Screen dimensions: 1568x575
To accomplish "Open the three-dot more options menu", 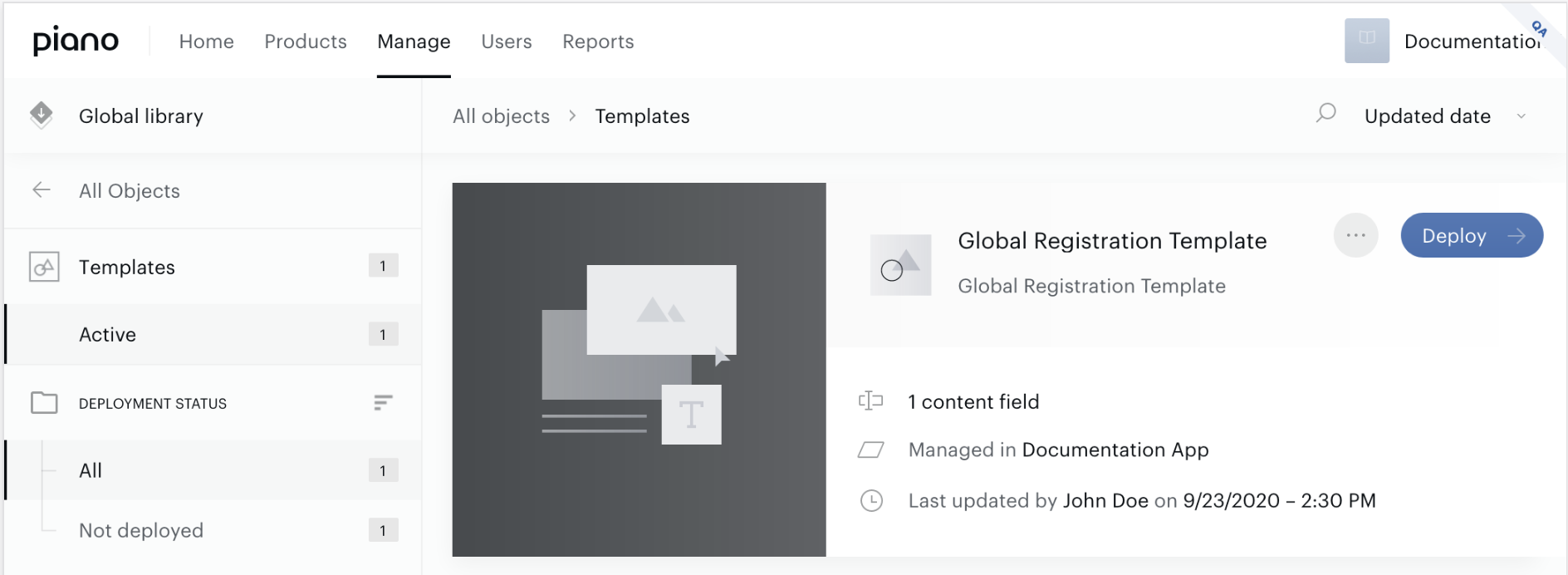I will click(x=1356, y=235).
